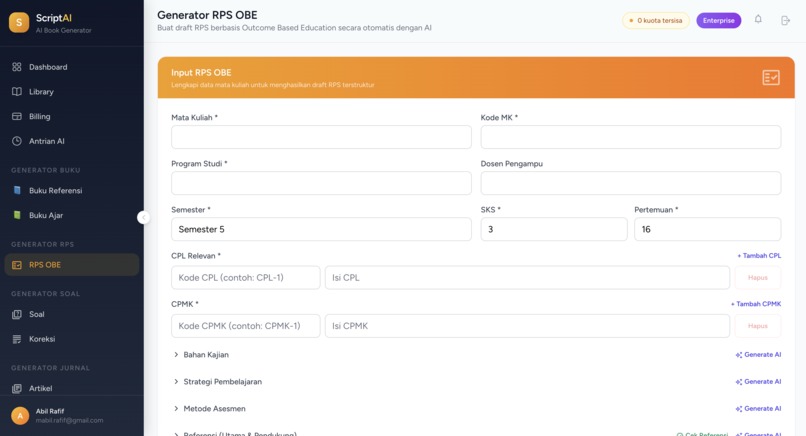Click the SKS field
This screenshot has height=436, width=806.
pyautogui.click(x=554, y=229)
